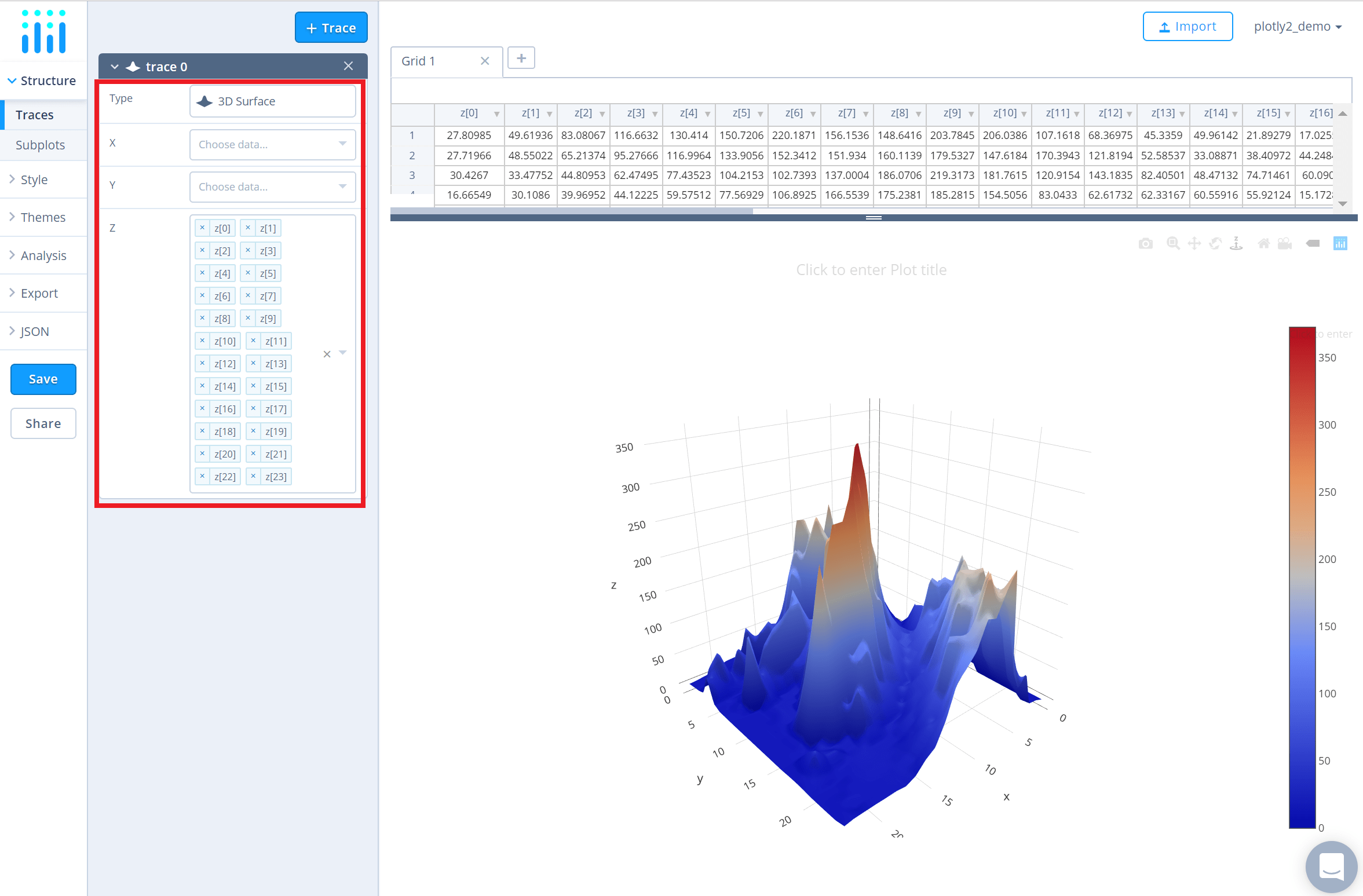The width and height of the screenshot is (1363, 896).
Task: Open the X data dropdown
Action: pyautogui.click(x=272, y=144)
